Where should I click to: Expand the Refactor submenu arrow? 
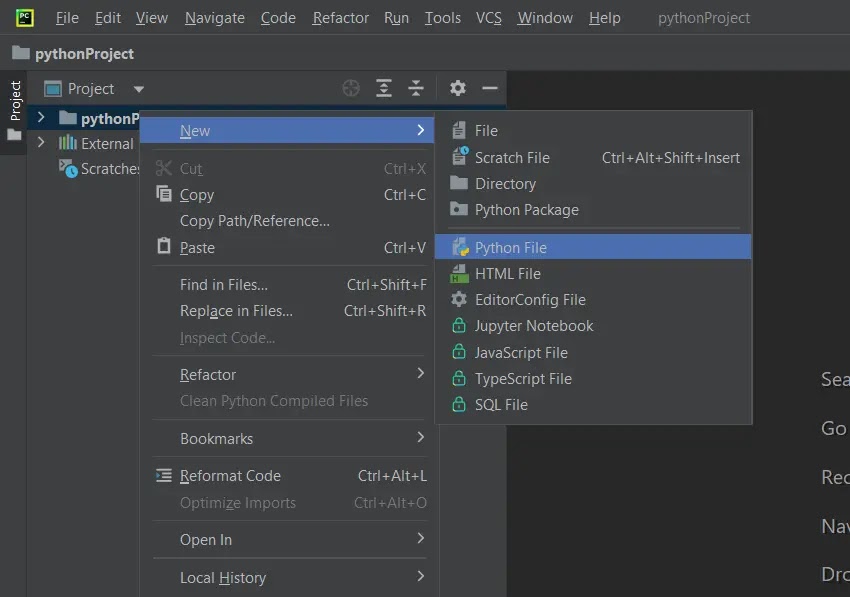pyautogui.click(x=421, y=373)
